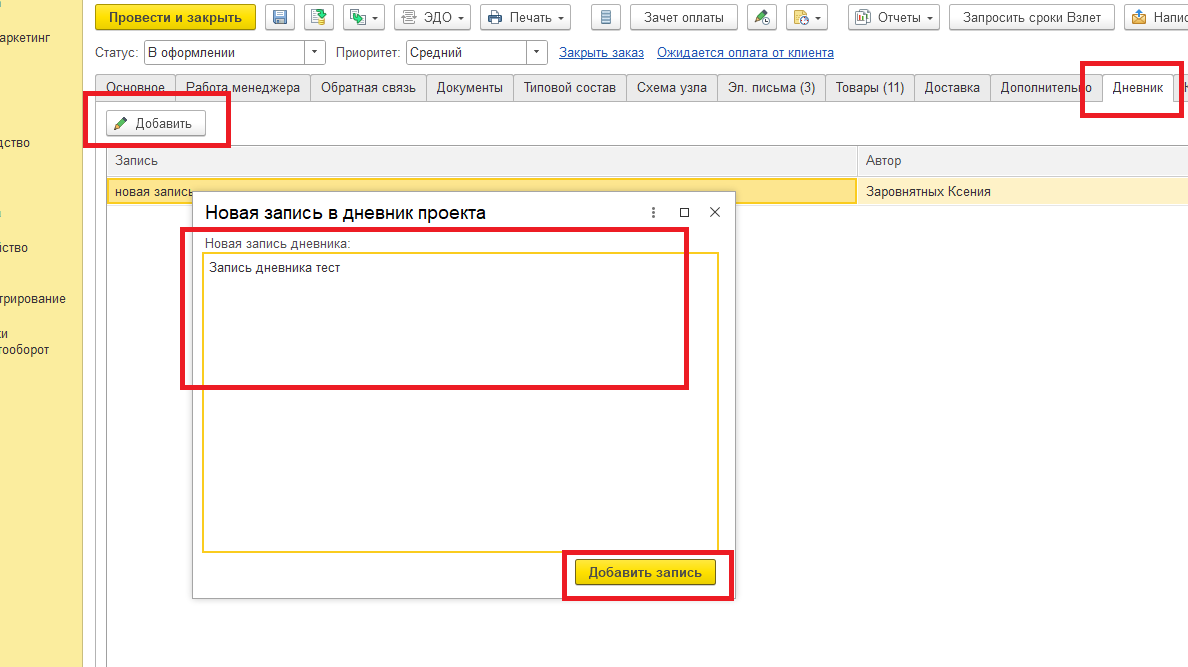
Task: Click the Провести и закрыть button
Action: (x=175, y=17)
